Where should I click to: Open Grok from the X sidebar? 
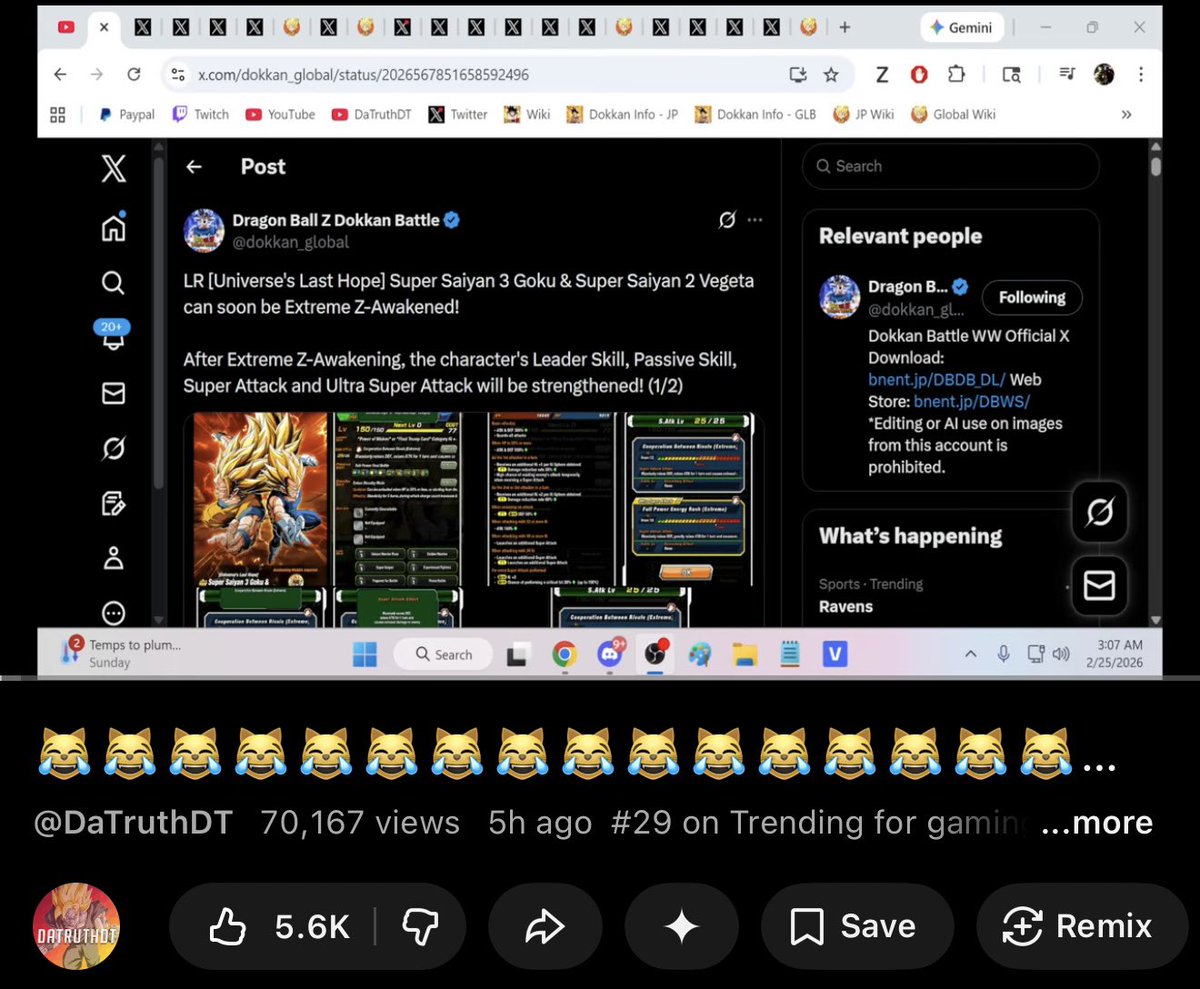[113, 448]
